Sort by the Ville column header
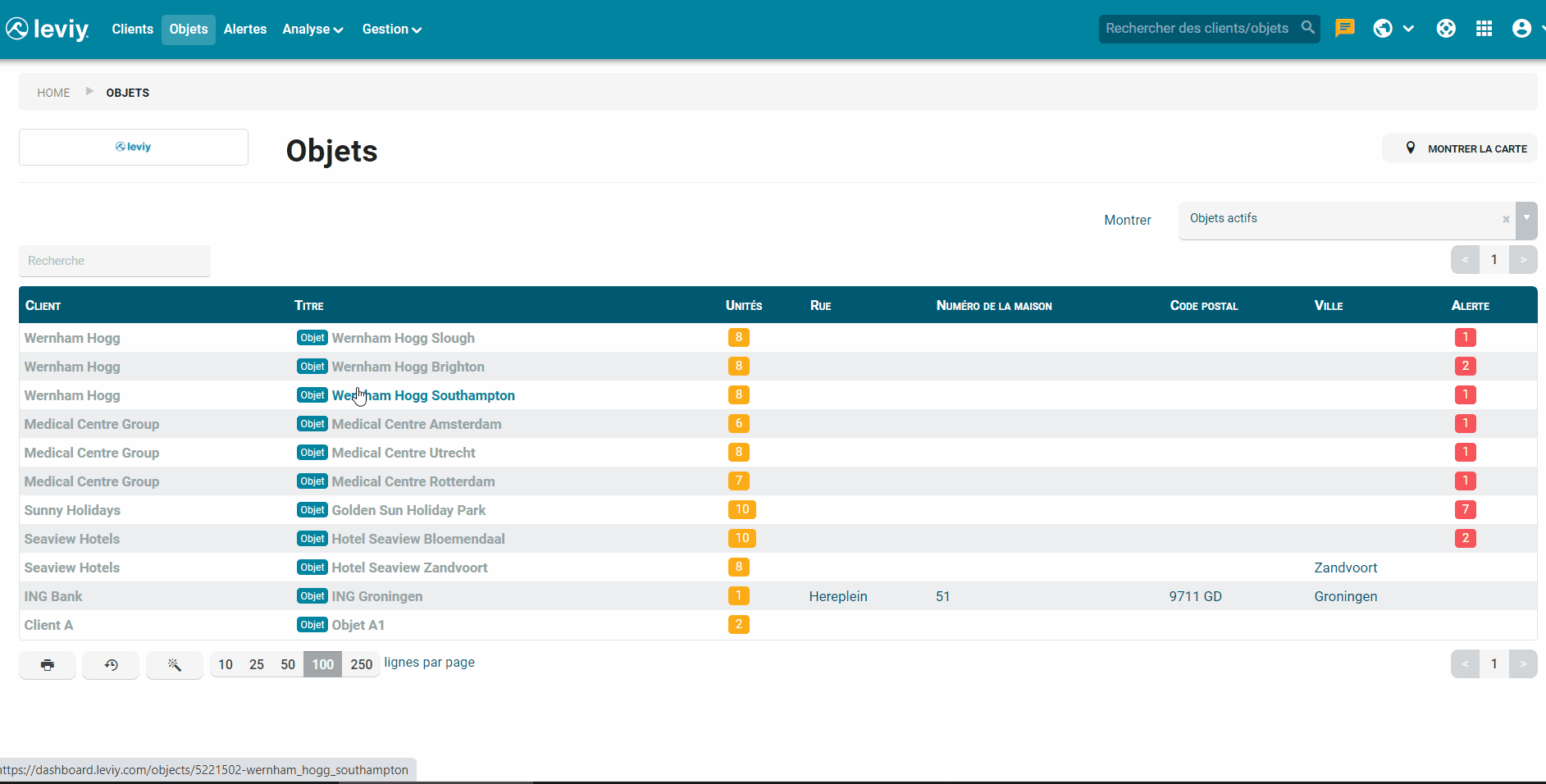 click(1329, 305)
